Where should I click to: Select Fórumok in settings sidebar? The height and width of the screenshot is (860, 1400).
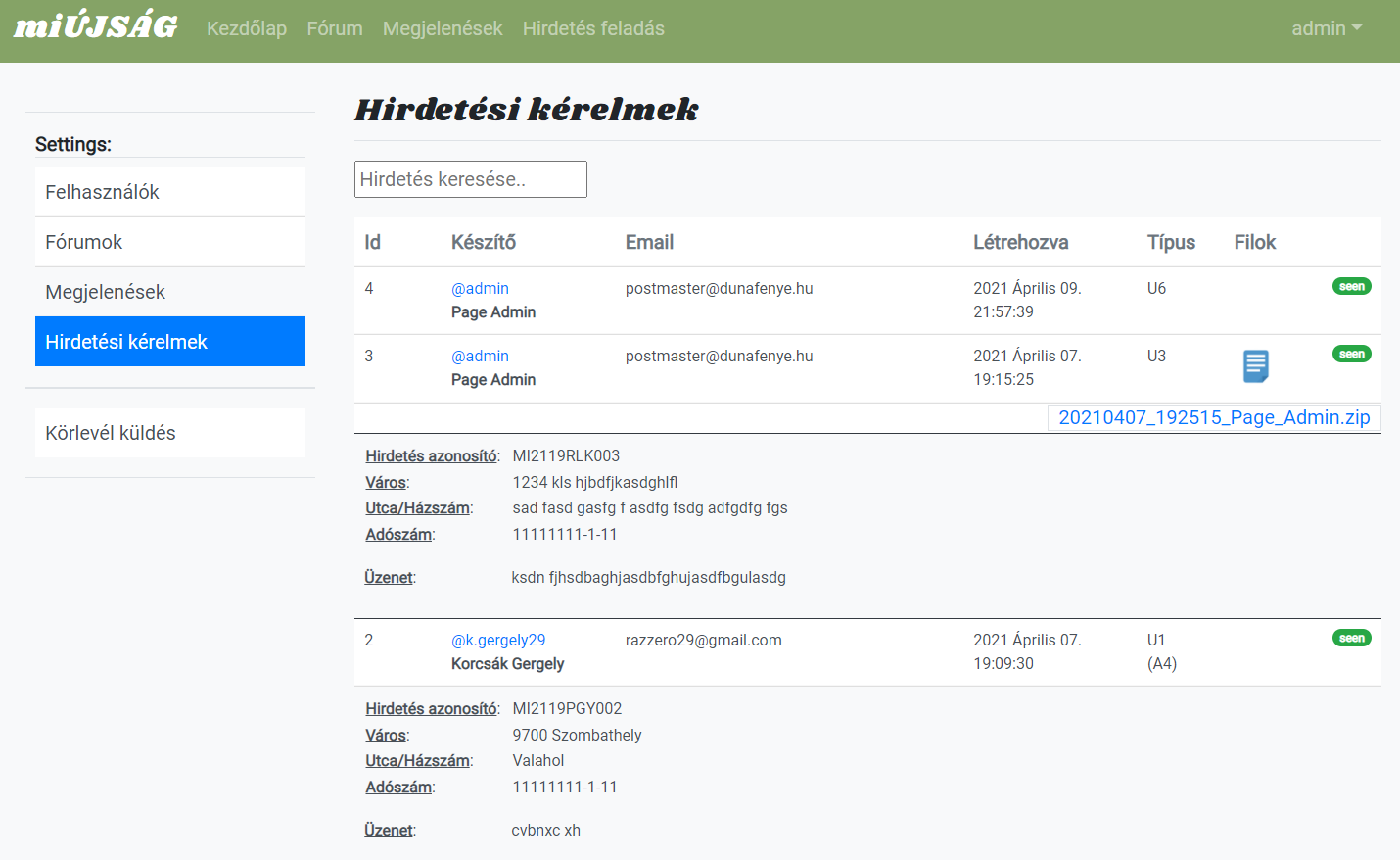(170, 242)
